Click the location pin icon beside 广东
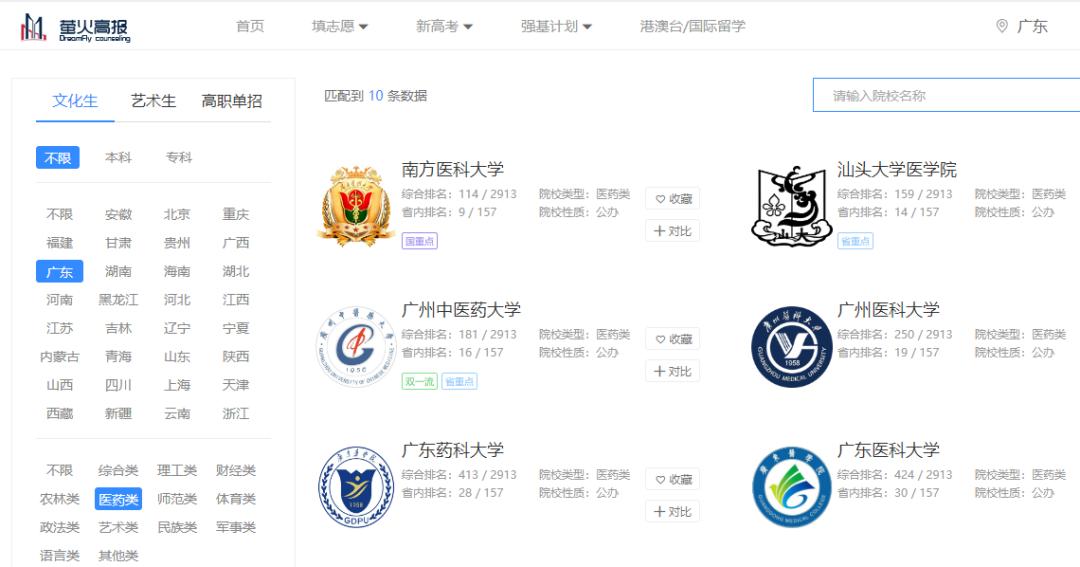Image resolution: width=1080 pixels, height=567 pixels. 1002,26
